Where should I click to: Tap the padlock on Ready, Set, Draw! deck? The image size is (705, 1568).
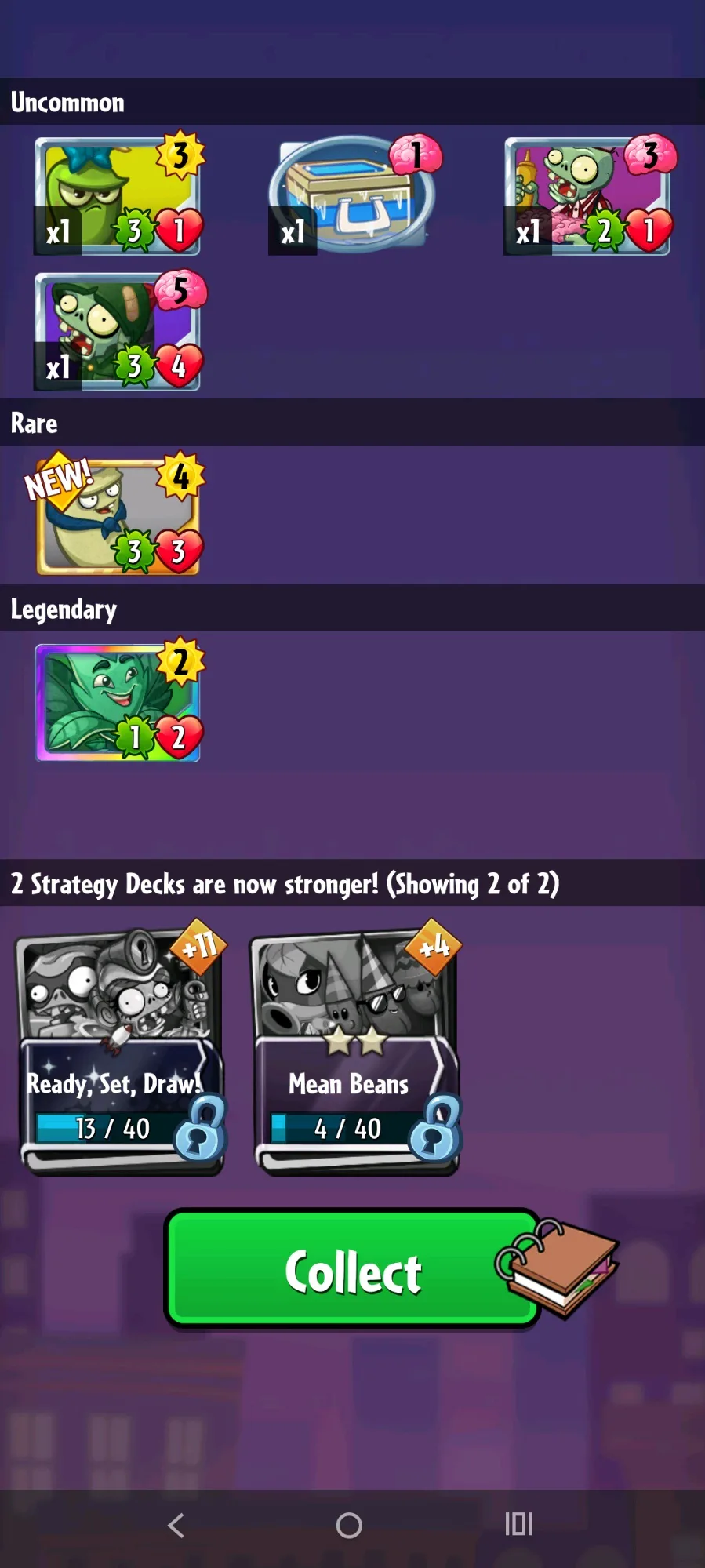pos(200,1129)
